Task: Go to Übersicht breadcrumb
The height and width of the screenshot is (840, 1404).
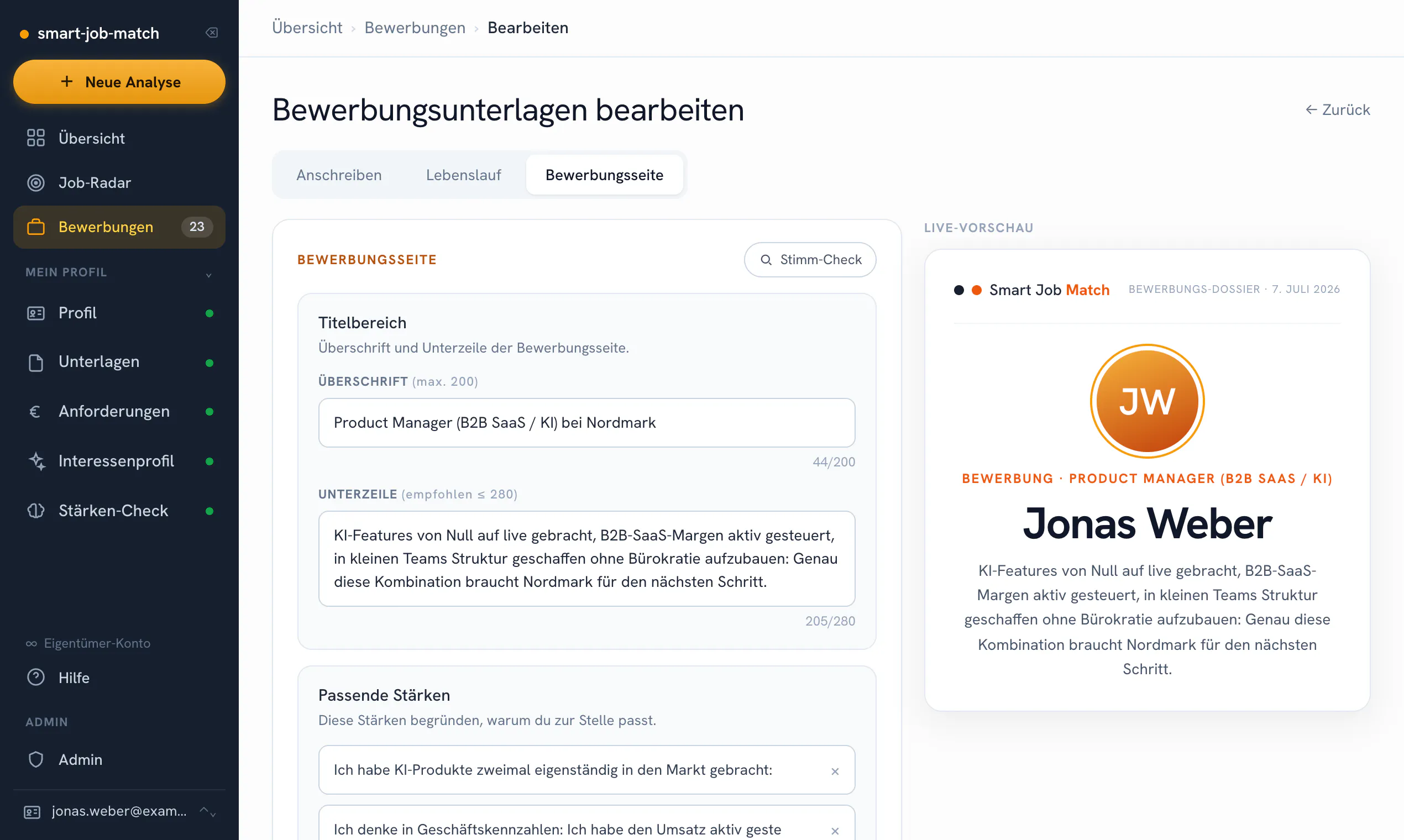Action: [x=307, y=28]
